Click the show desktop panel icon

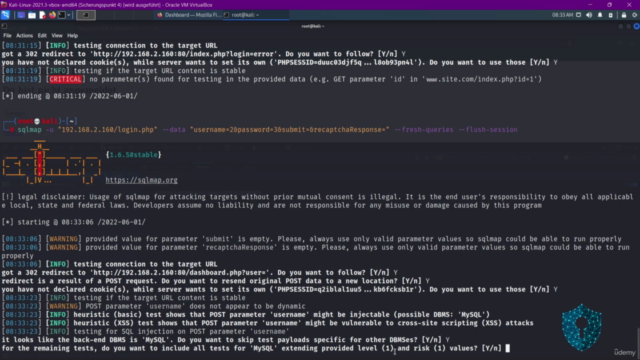tap(21, 15)
